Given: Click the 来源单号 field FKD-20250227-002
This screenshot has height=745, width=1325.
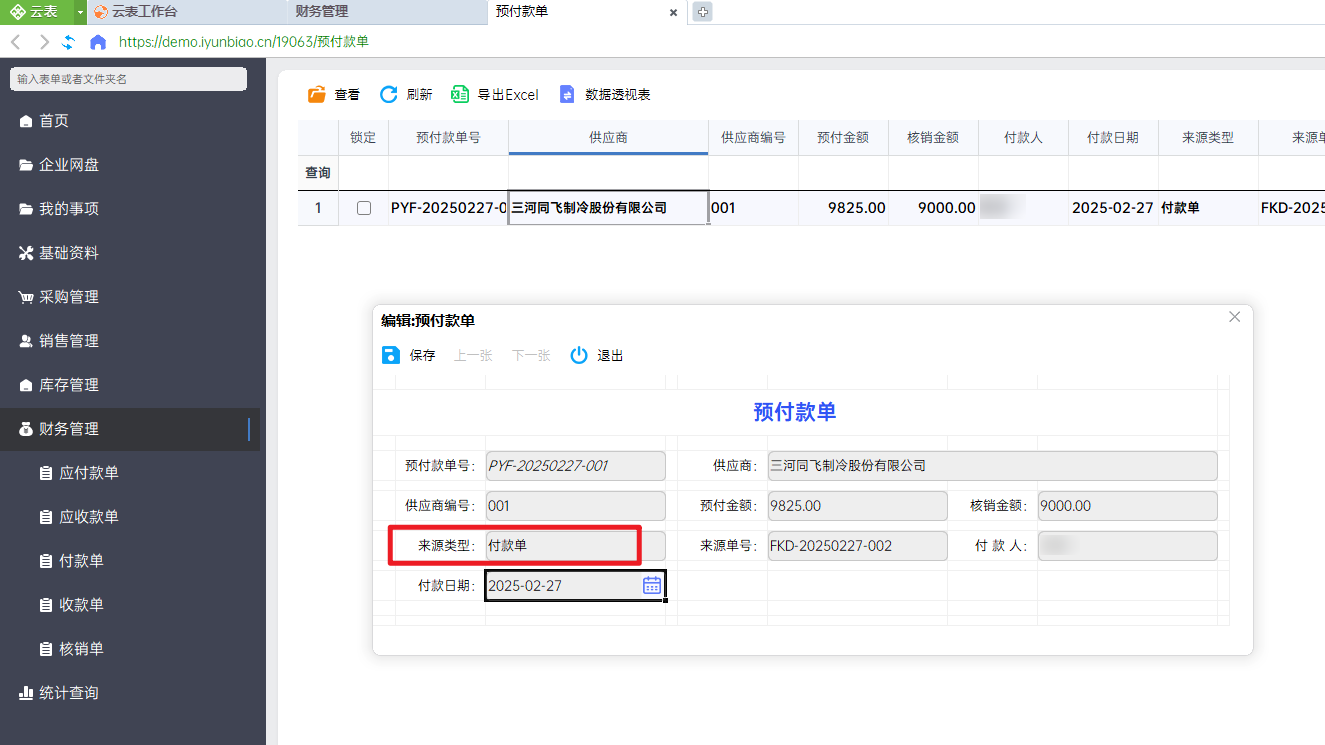Looking at the screenshot, I should (x=857, y=546).
